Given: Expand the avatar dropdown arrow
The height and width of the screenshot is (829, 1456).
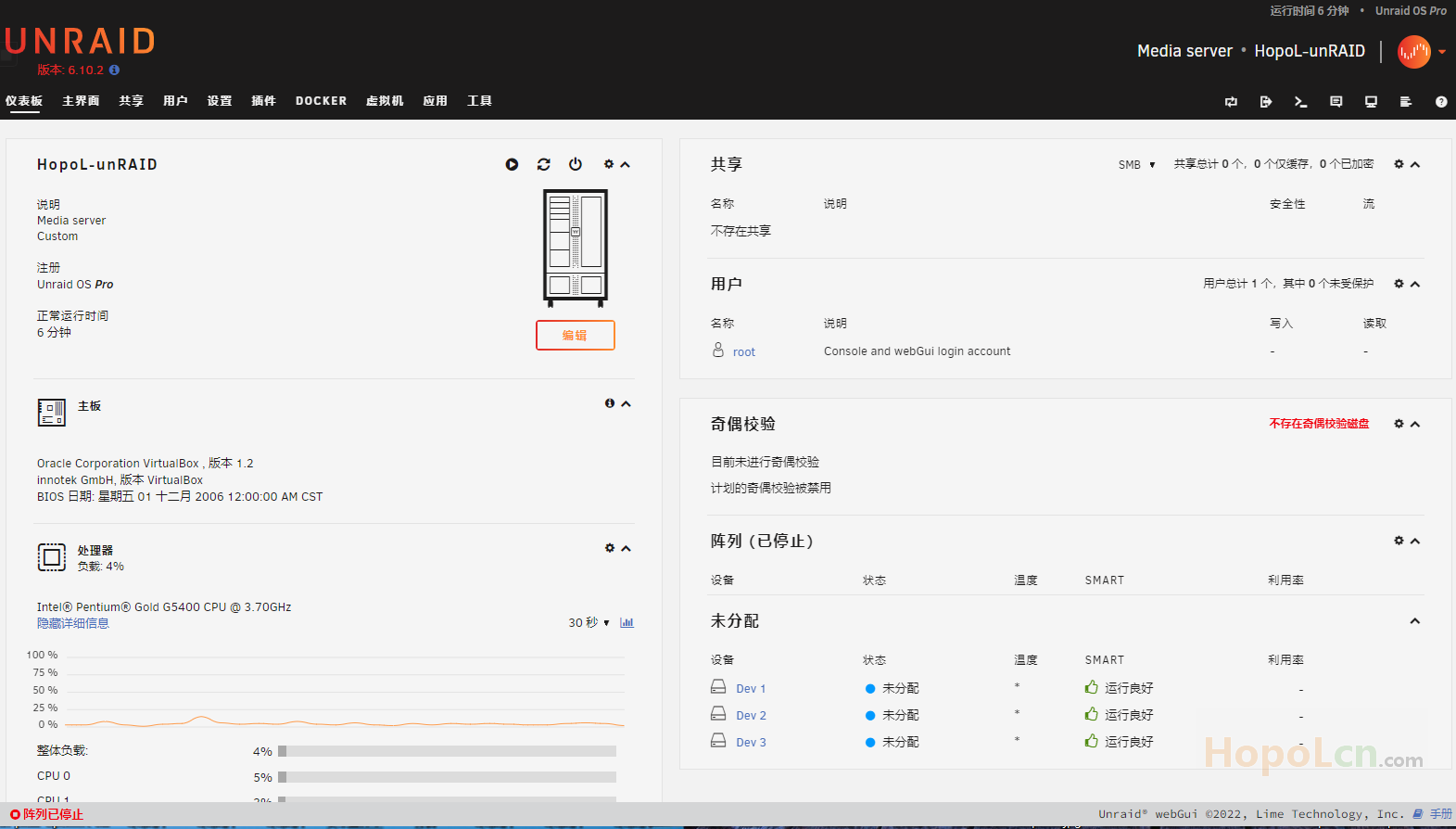Looking at the screenshot, I should click(1442, 52).
